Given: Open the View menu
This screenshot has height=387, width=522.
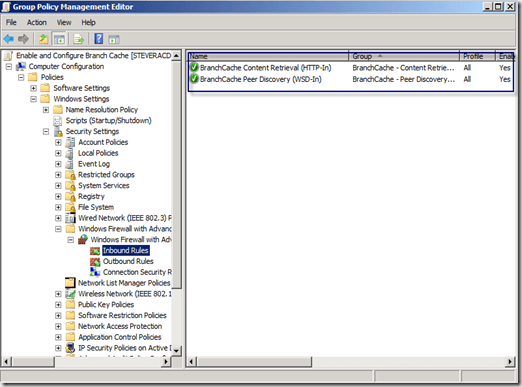Looking at the screenshot, I should coord(64,22).
